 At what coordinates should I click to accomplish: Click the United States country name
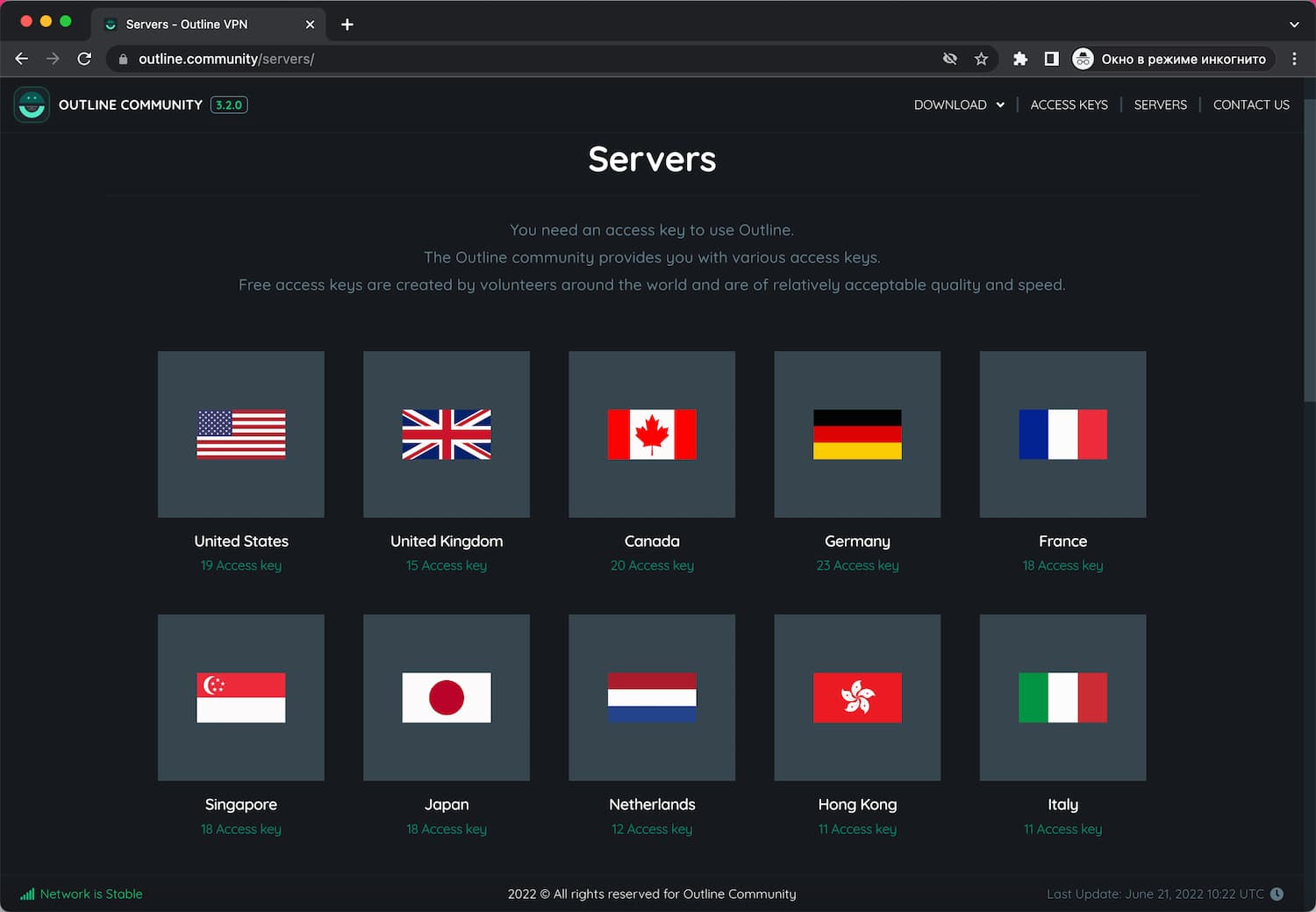pyautogui.click(x=241, y=541)
